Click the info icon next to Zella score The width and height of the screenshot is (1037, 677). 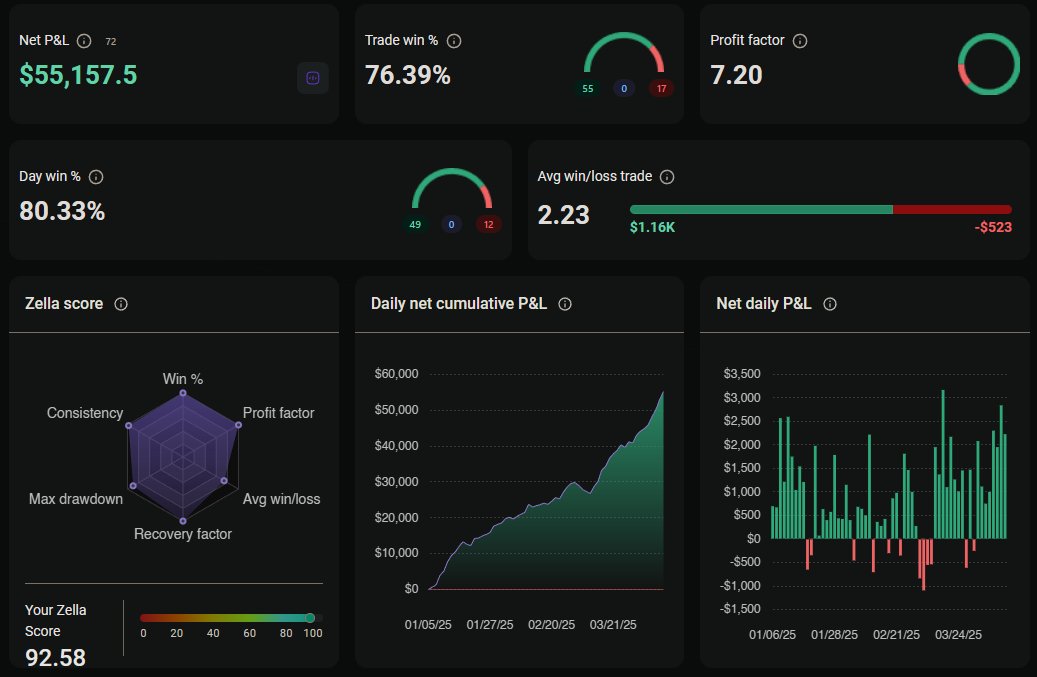pos(121,304)
